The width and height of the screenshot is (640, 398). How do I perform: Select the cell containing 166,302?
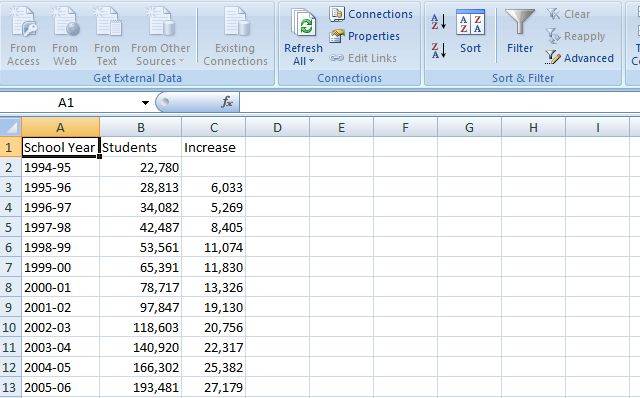pos(141,367)
